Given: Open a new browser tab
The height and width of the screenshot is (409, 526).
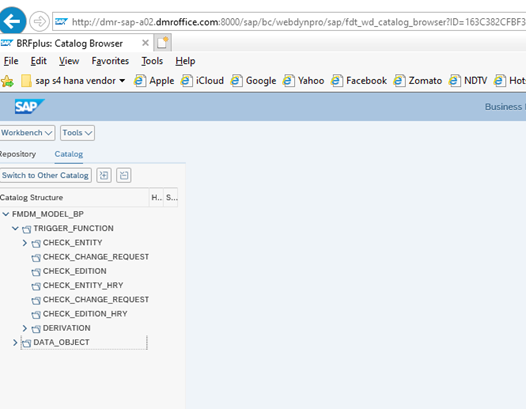Looking at the screenshot, I should tap(163, 43).
